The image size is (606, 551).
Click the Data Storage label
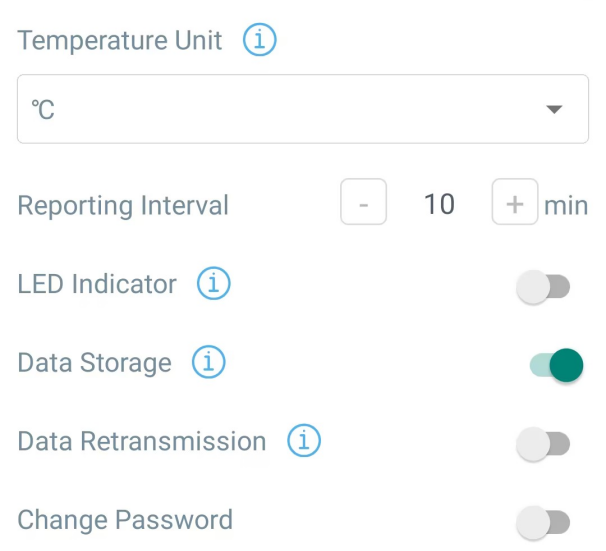94,363
